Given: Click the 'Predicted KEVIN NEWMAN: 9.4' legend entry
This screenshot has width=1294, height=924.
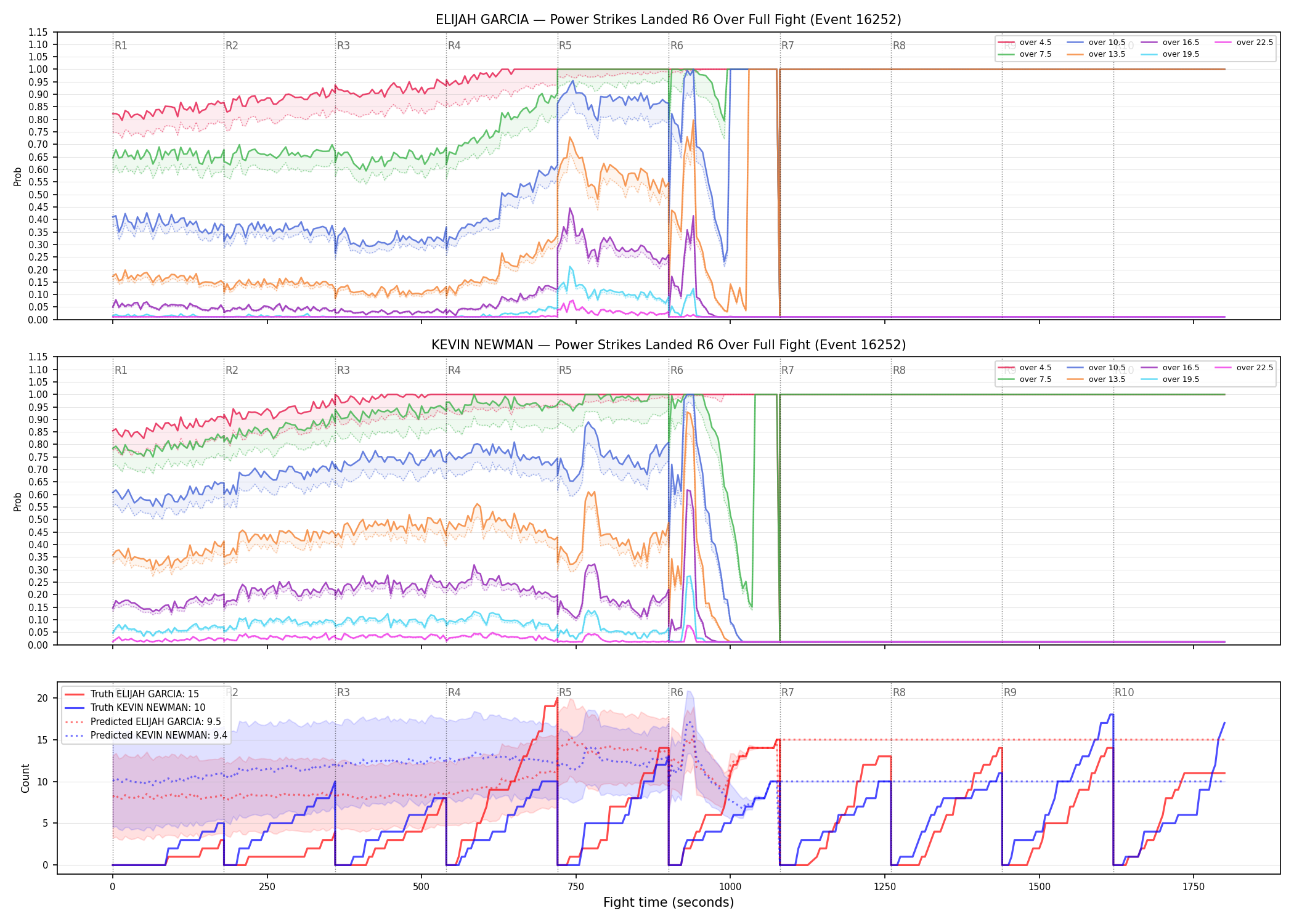Looking at the screenshot, I should [146, 735].
